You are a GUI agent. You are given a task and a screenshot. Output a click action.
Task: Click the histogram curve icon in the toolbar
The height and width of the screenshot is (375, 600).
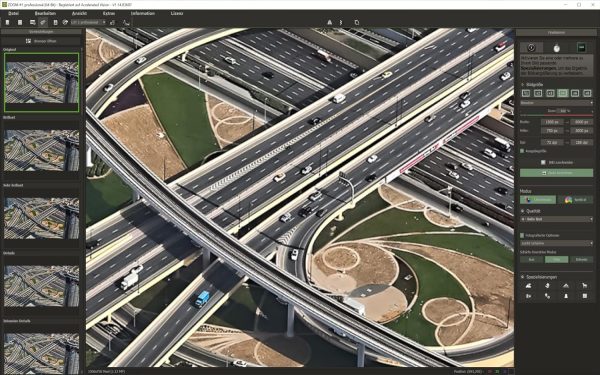[126, 23]
